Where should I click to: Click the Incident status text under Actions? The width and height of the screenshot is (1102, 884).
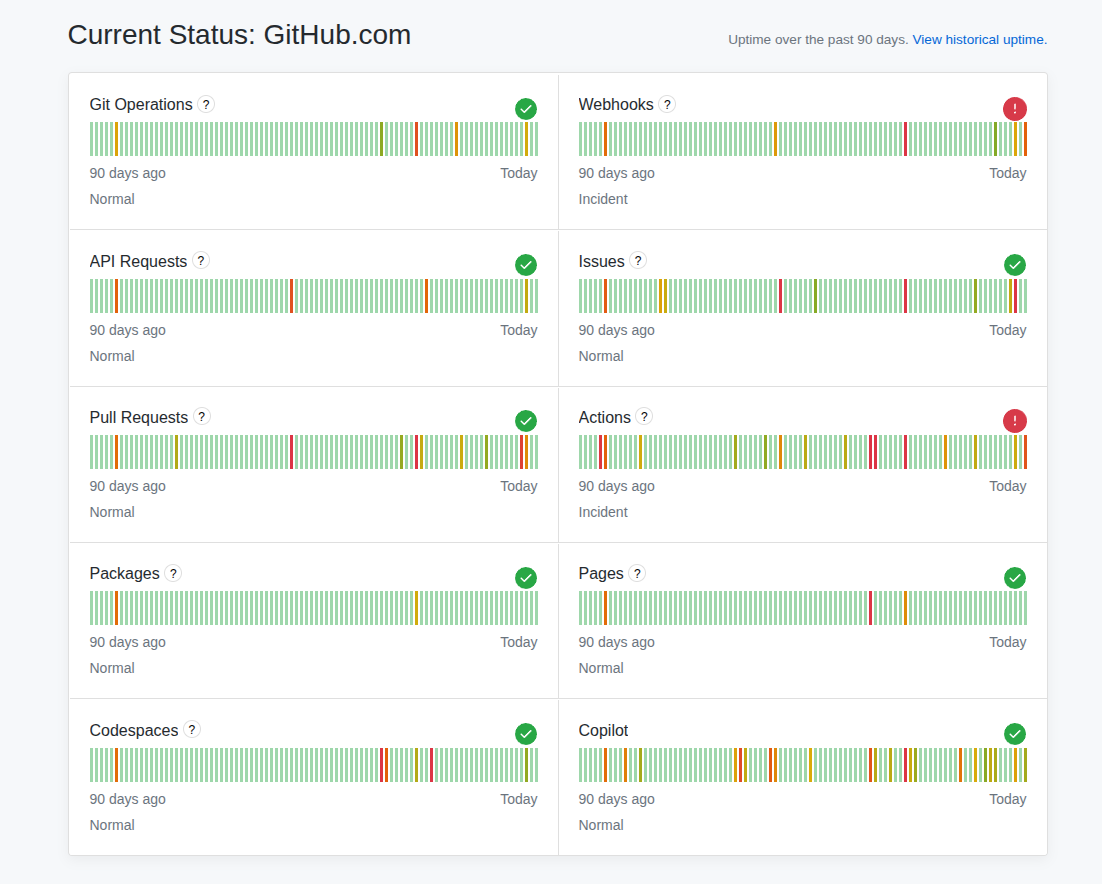603,512
